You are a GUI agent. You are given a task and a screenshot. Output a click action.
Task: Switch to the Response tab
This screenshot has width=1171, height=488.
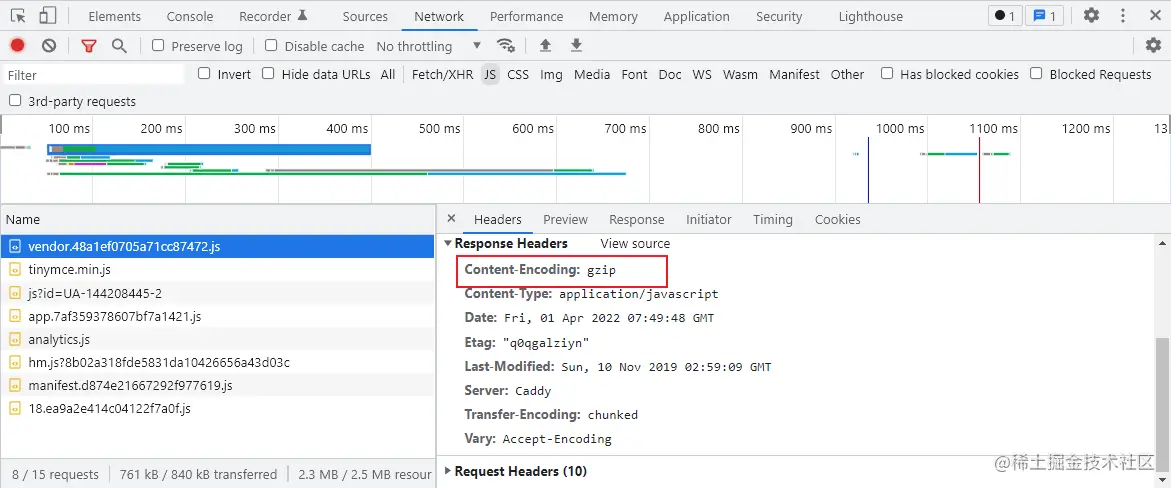pos(636,220)
